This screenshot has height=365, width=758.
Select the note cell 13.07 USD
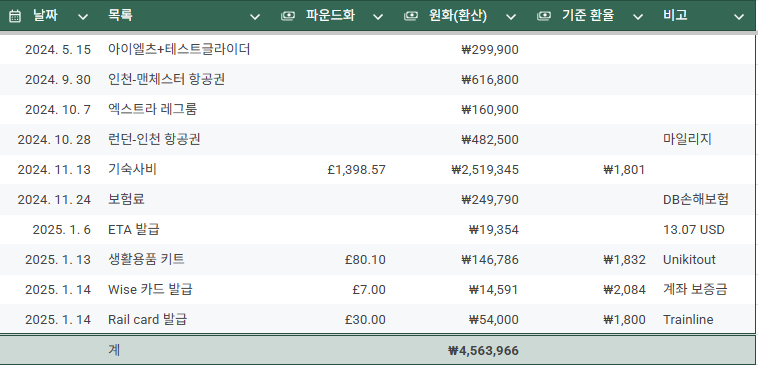pyautogui.click(x=694, y=230)
